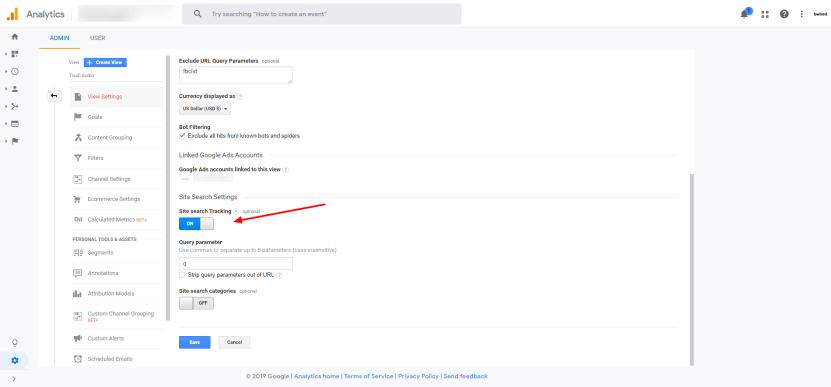The height and width of the screenshot is (387, 831).
Task: Click the Save button
Action: click(x=195, y=342)
